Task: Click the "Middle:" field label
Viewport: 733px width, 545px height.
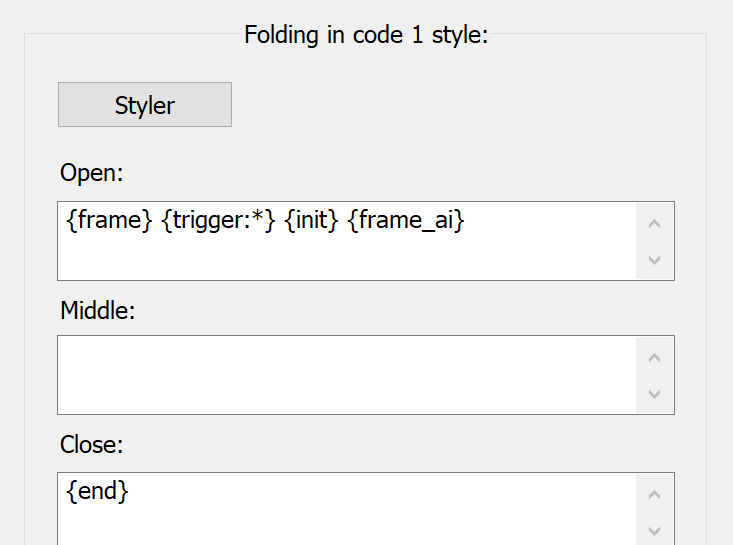Action: [98, 310]
